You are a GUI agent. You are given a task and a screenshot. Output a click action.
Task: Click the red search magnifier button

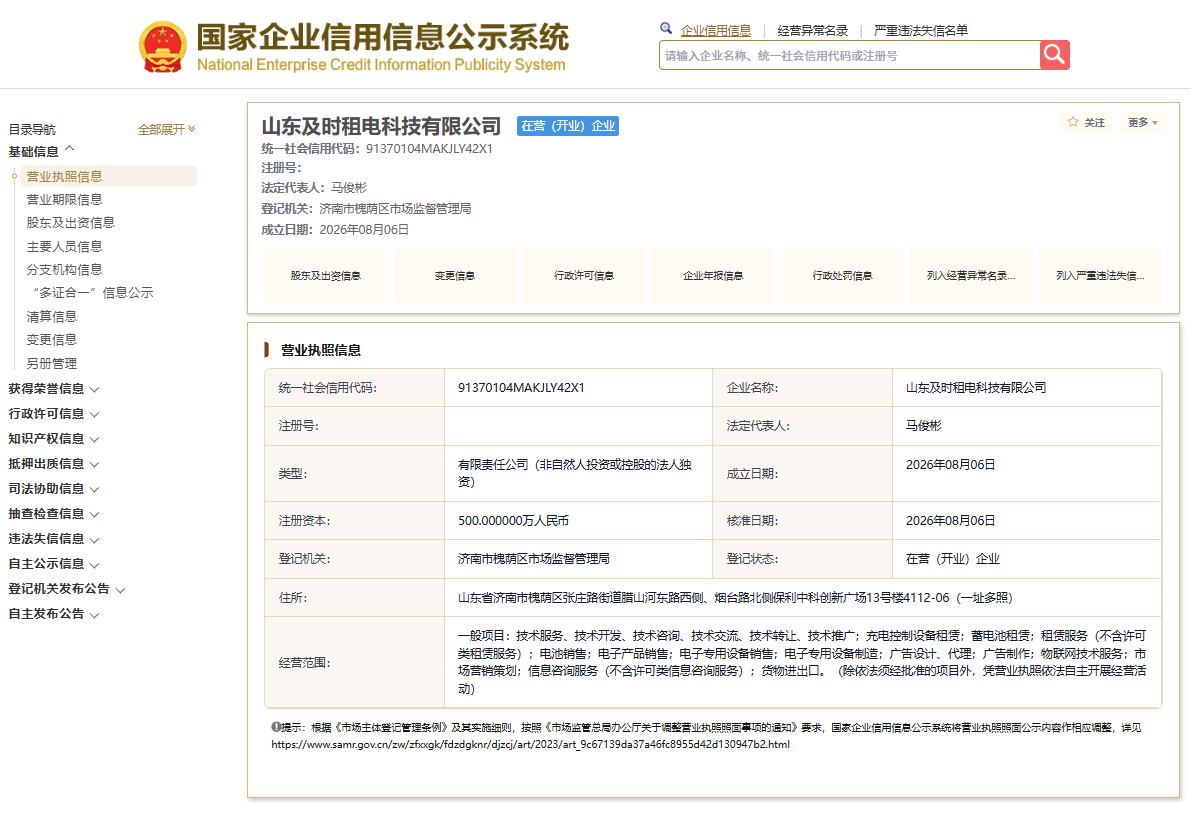[x=1054, y=55]
